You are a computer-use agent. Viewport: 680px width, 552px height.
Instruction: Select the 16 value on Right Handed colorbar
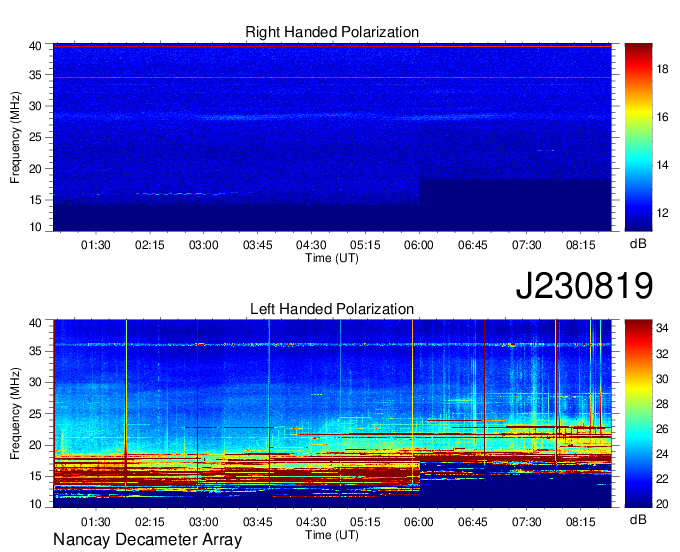click(x=662, y=117)
